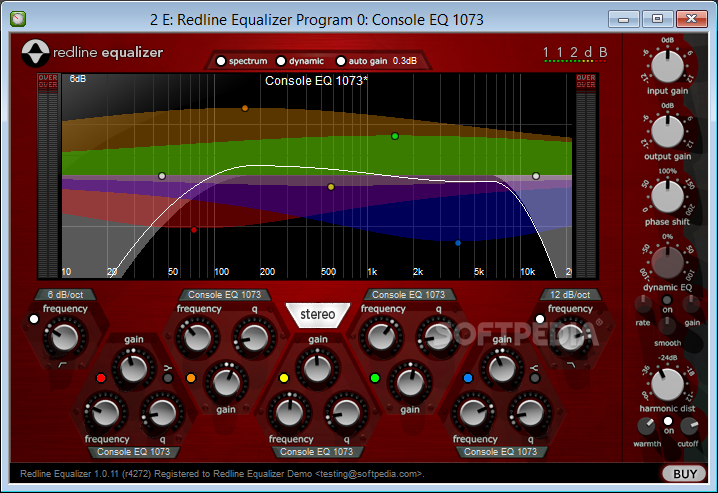This screenshot has height=493, width=718.
Task: Toggle the dynamic EQ on switch
Action: pyautogui.click(x=667, y=300)
